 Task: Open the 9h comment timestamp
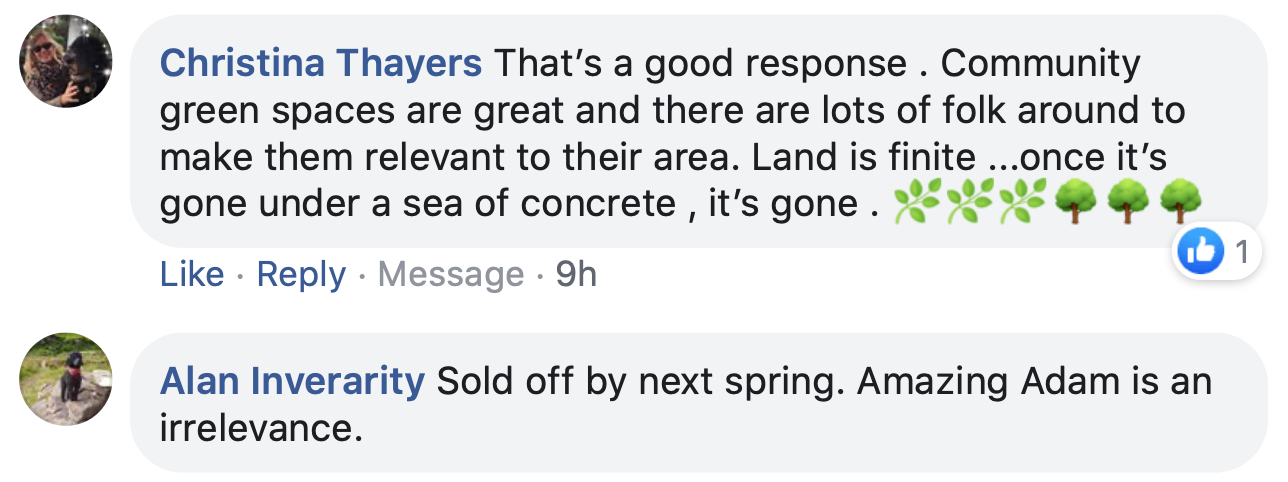(576, 274)
